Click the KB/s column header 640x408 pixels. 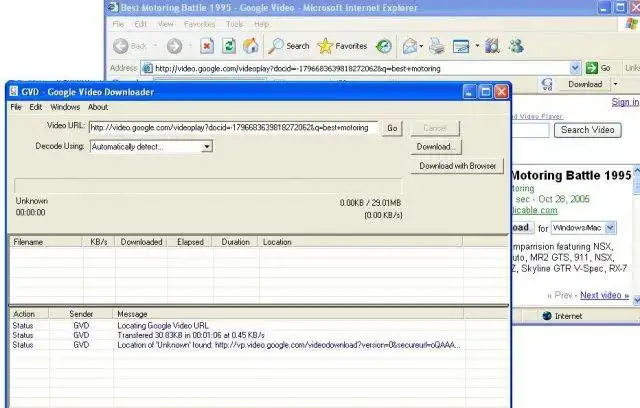pos(99,242)
